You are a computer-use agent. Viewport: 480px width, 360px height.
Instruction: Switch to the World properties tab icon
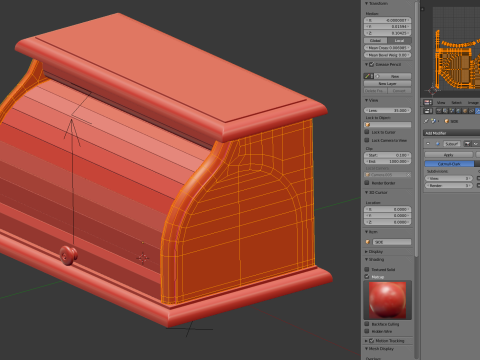click(458, 111)
